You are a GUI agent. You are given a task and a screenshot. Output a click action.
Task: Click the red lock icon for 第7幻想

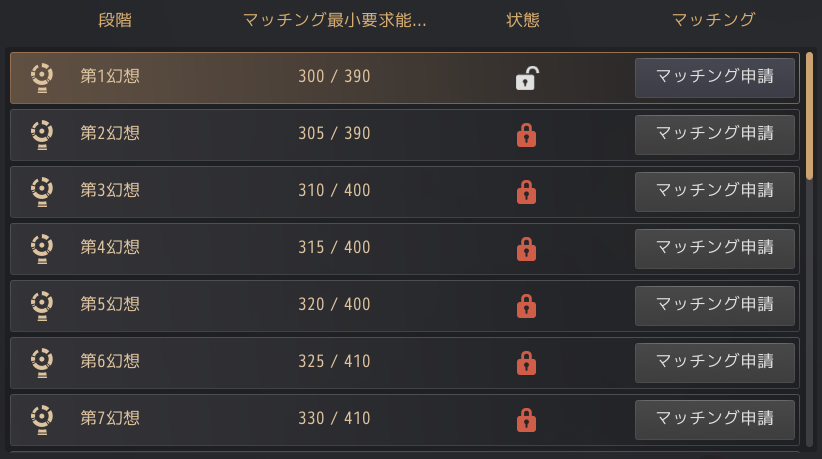(525, 420)
